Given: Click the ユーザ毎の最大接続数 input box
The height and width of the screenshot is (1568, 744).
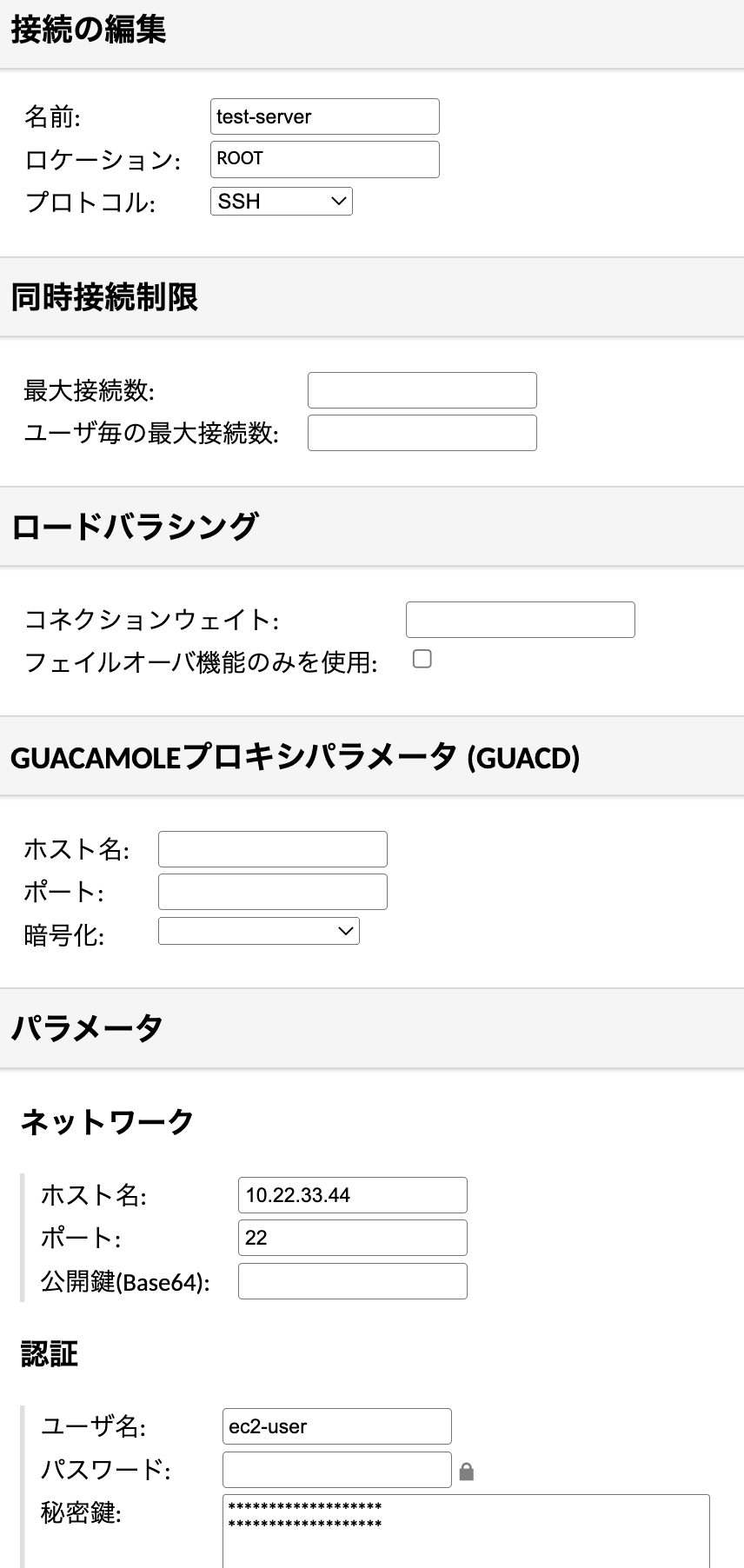Looking at the screenshot, I should coord(422,433).
